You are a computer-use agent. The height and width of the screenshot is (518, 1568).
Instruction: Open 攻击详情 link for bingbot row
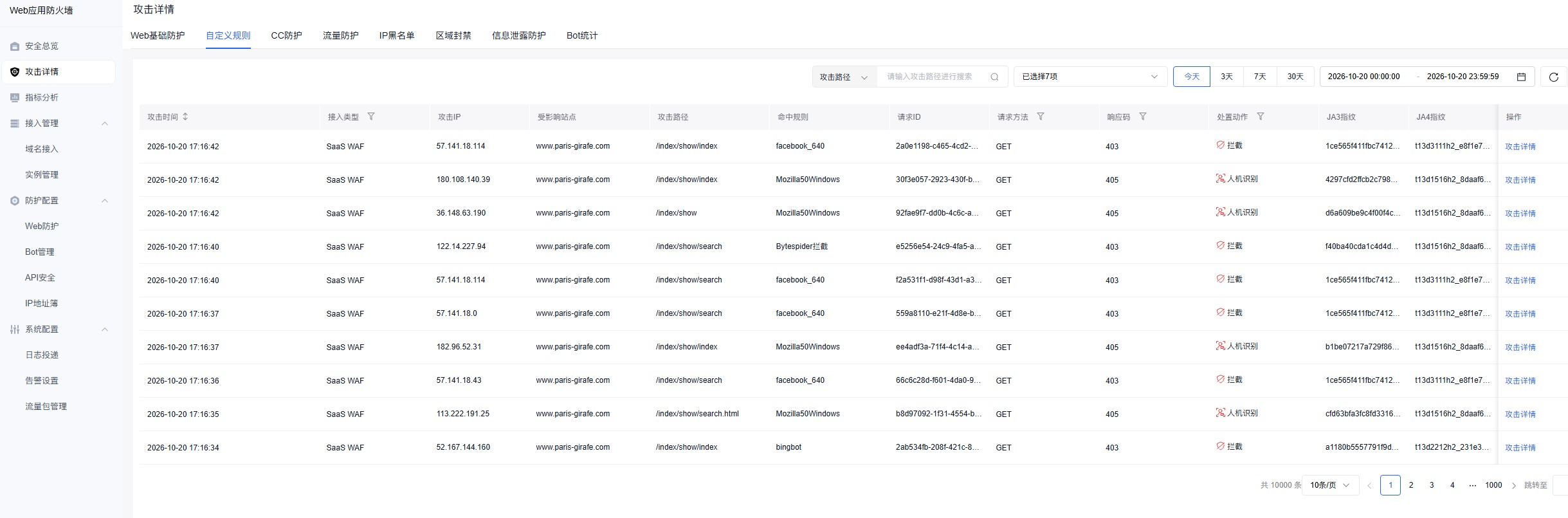pyautogui.click(x=1520, y=447)
